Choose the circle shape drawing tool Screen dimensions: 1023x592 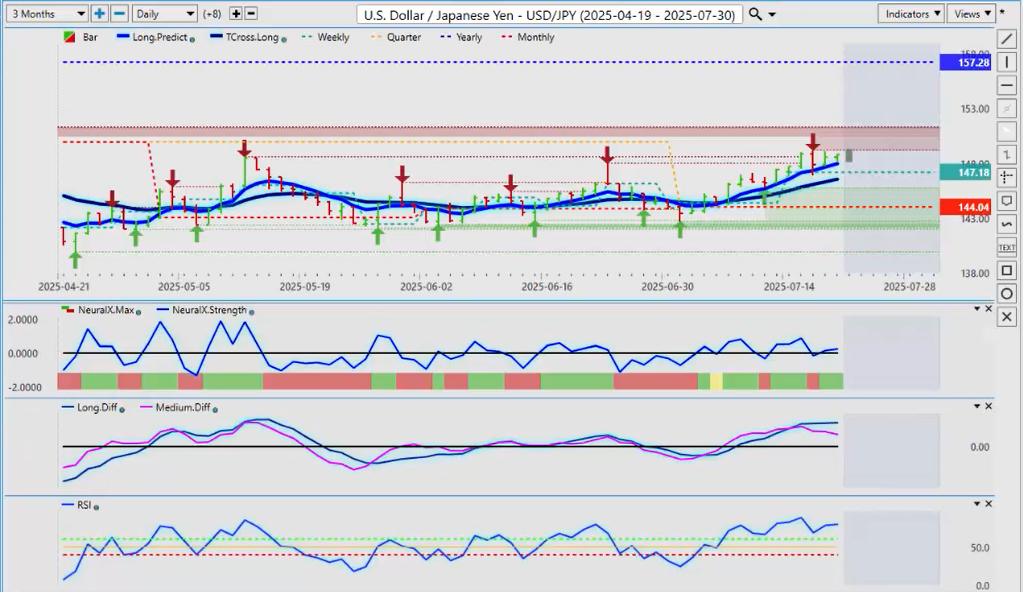[x=1007, y=293]
